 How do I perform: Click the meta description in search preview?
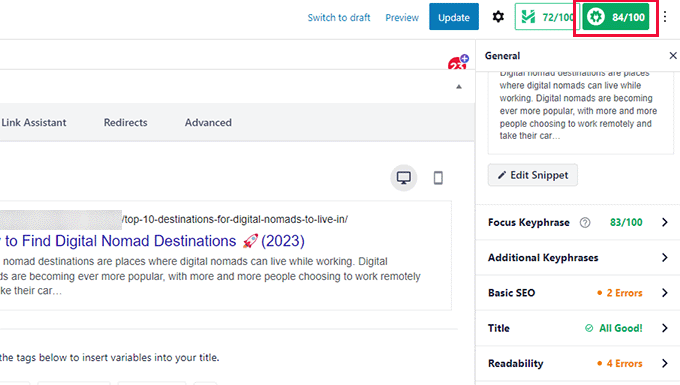210,276
